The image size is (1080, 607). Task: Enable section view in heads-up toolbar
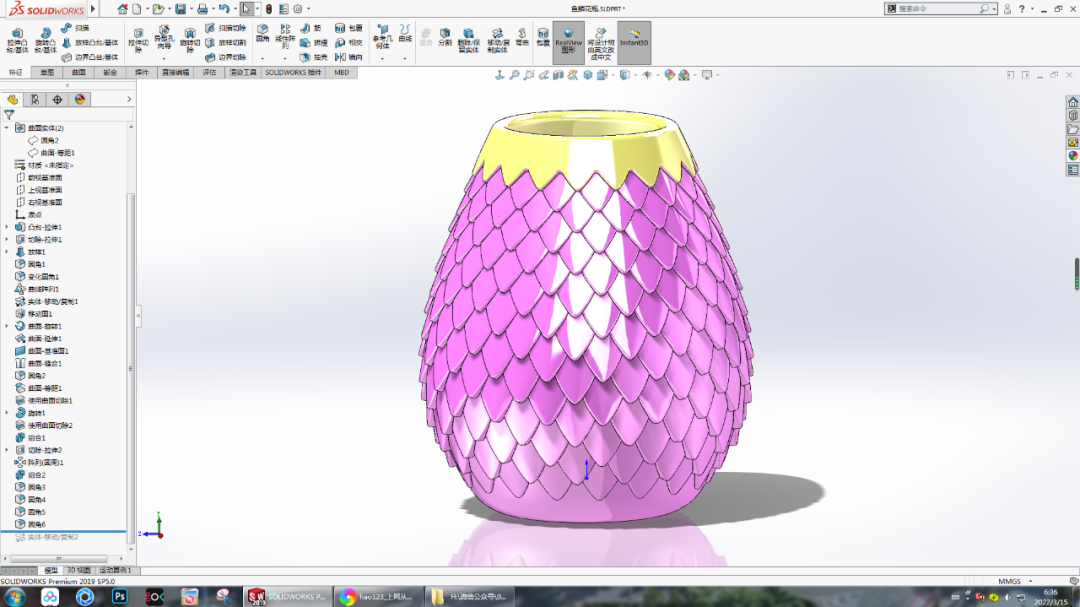[x=559, y=74]
